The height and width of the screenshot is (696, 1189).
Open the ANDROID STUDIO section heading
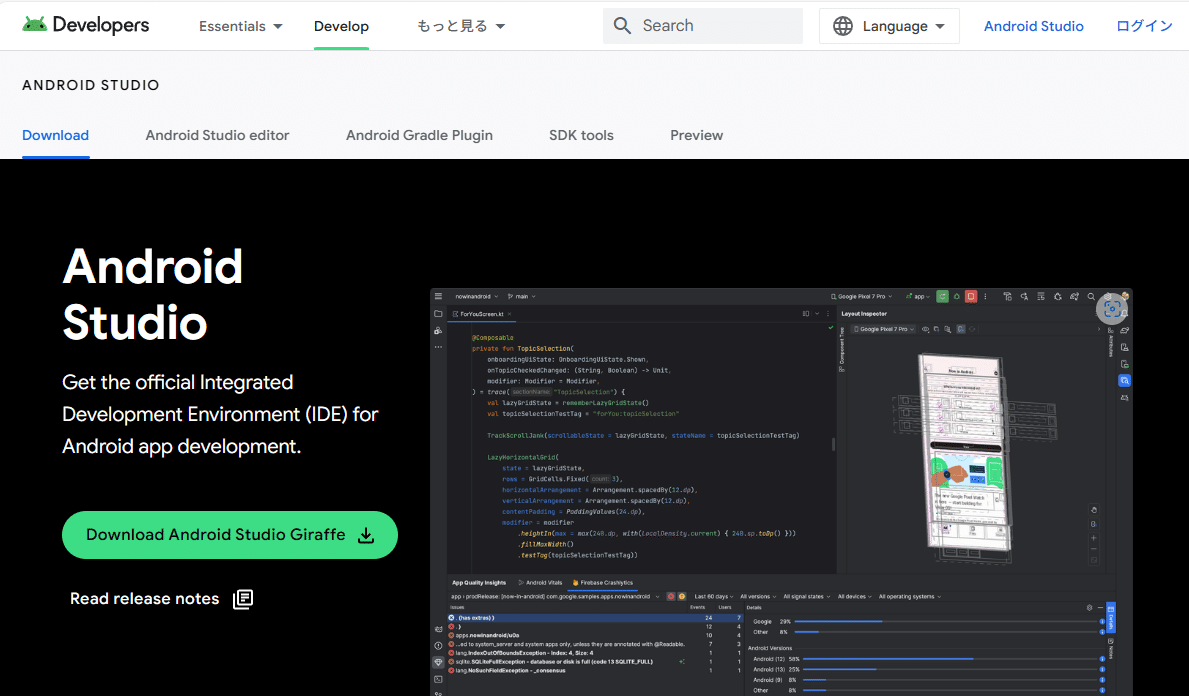(x=91, y=85)
